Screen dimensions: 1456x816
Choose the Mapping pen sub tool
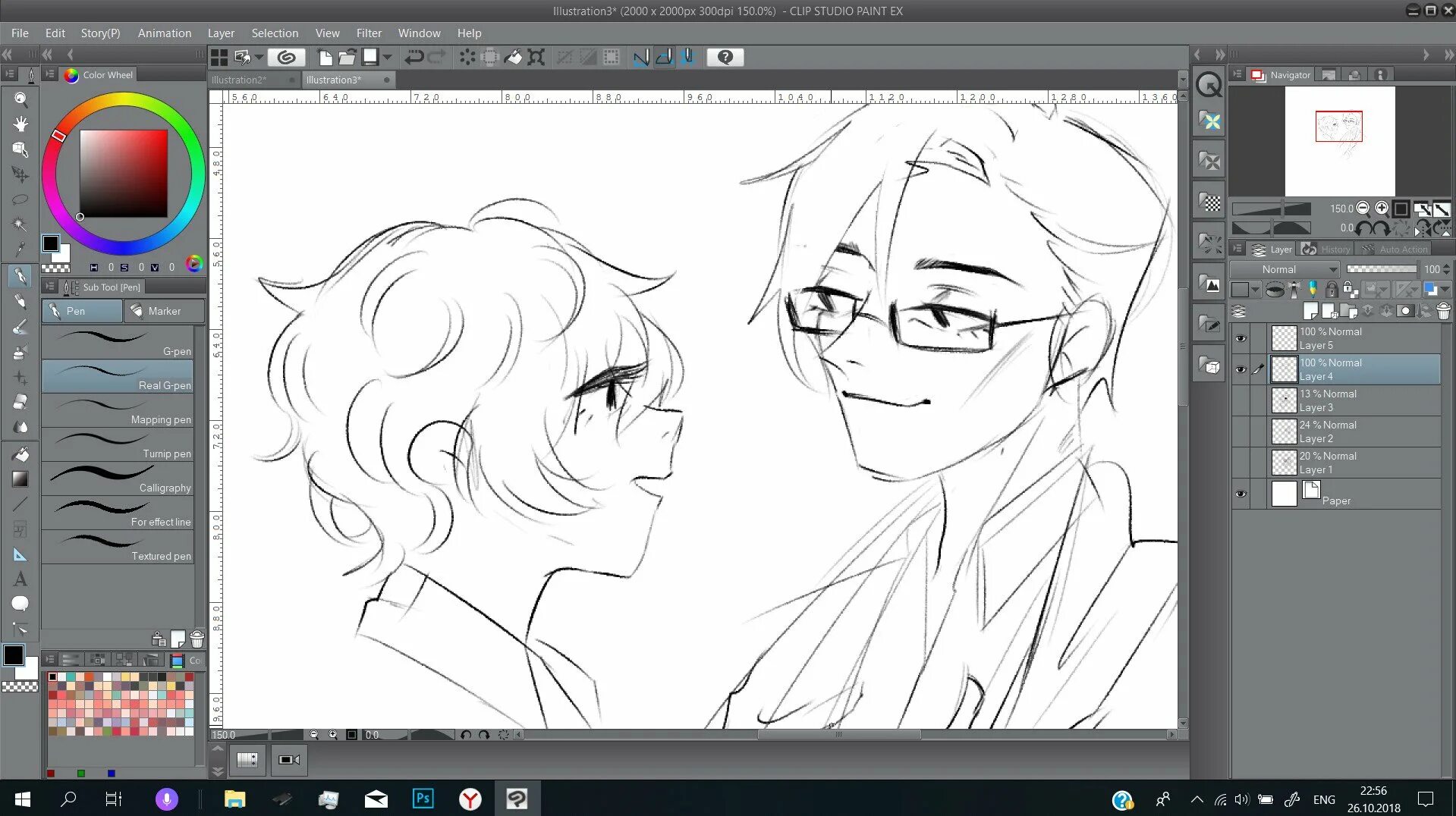[118, 410]
